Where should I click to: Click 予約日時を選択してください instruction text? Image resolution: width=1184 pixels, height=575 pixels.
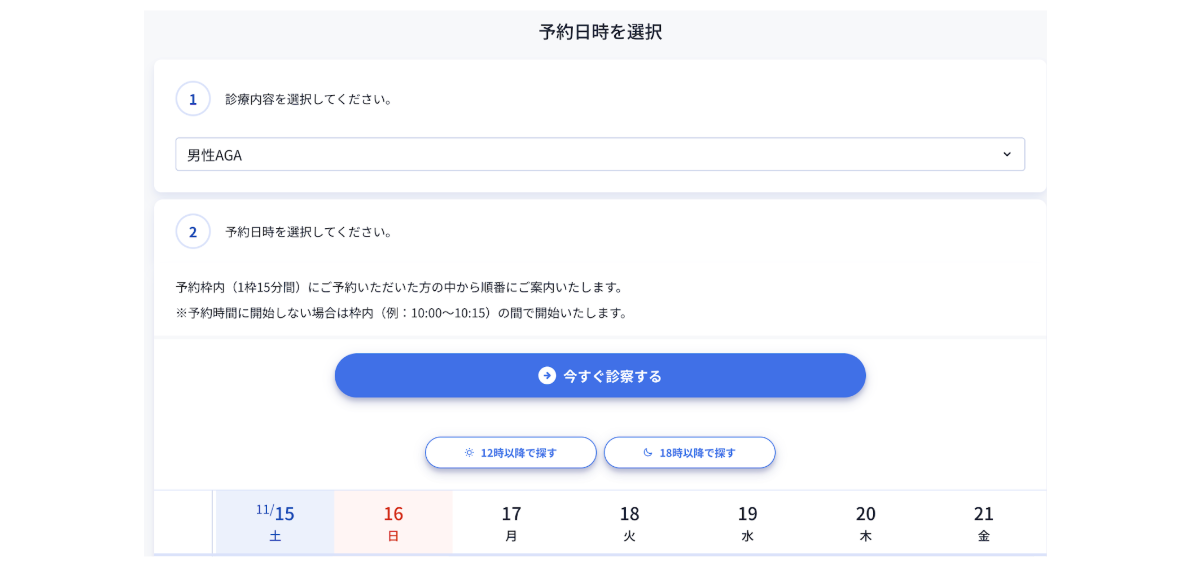pos(310,232)
